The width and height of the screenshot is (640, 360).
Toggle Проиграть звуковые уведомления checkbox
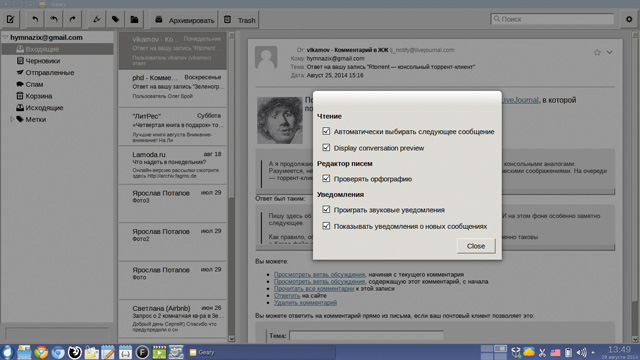tap(326, 209)
